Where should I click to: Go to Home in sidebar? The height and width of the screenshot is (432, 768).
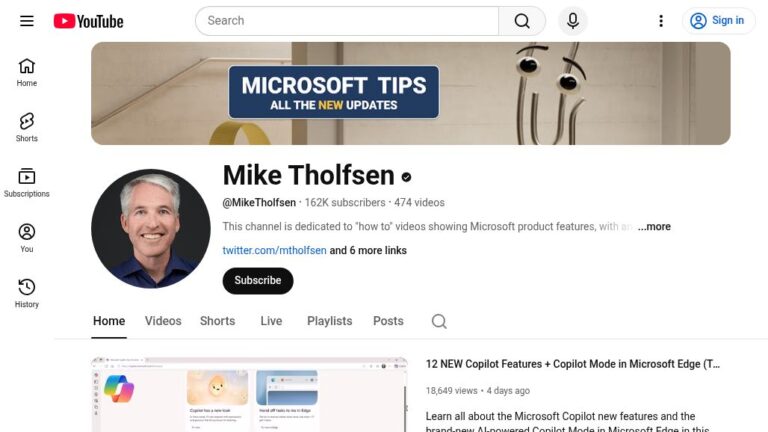coord(27,72)
